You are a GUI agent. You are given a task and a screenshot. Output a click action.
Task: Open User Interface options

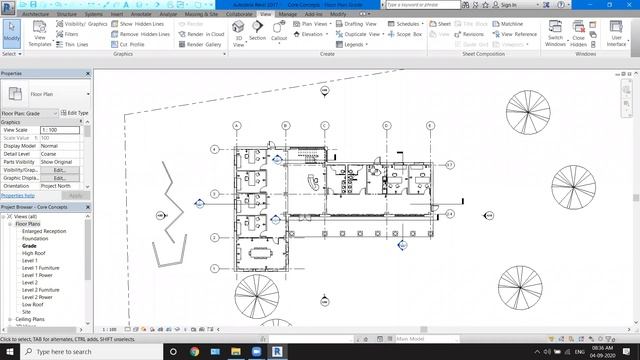(616, 34)
